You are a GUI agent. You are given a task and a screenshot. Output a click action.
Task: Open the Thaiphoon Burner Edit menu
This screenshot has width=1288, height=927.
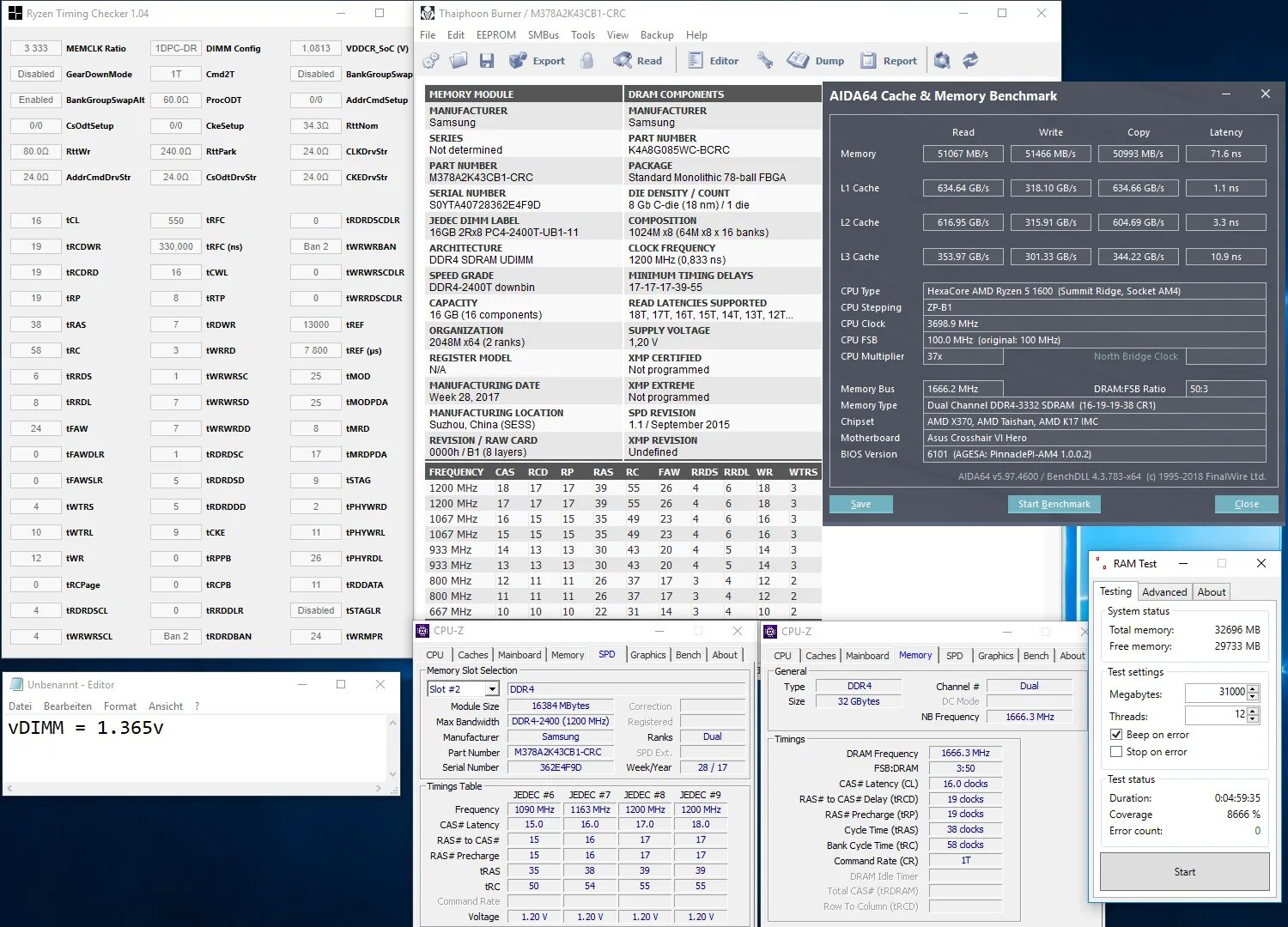456,35
